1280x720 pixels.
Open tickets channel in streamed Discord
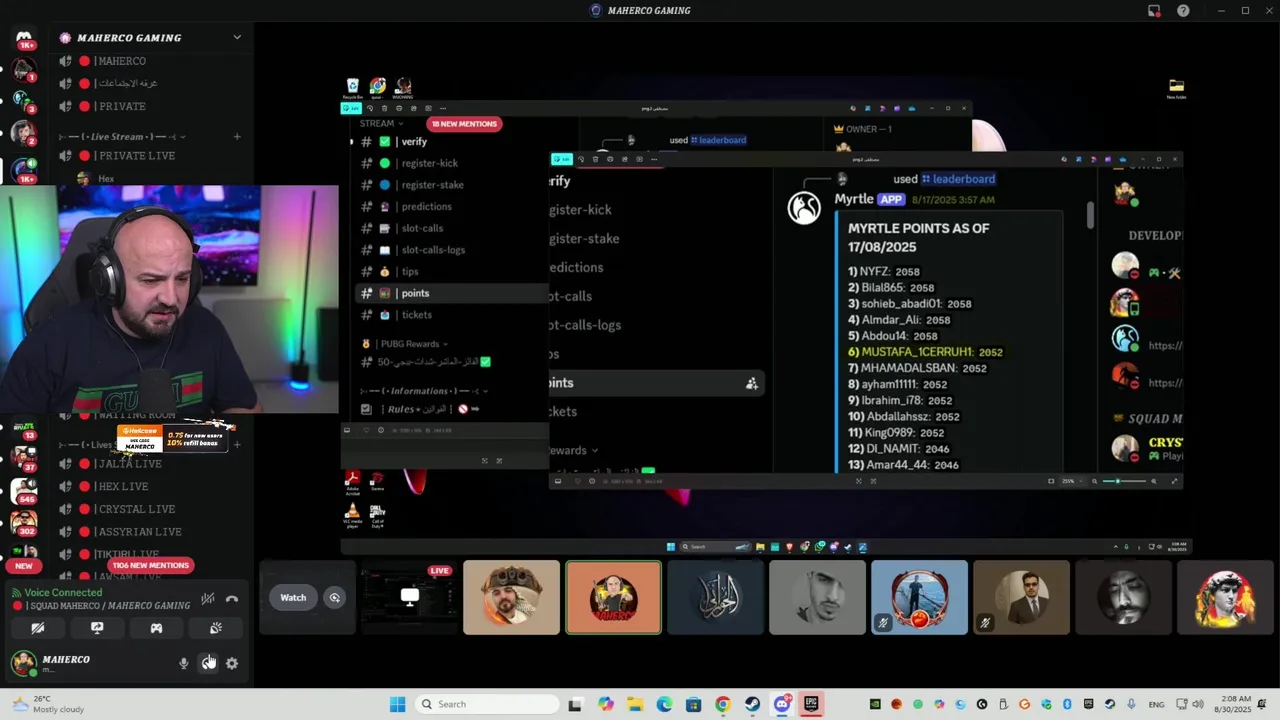click(417, 315)
